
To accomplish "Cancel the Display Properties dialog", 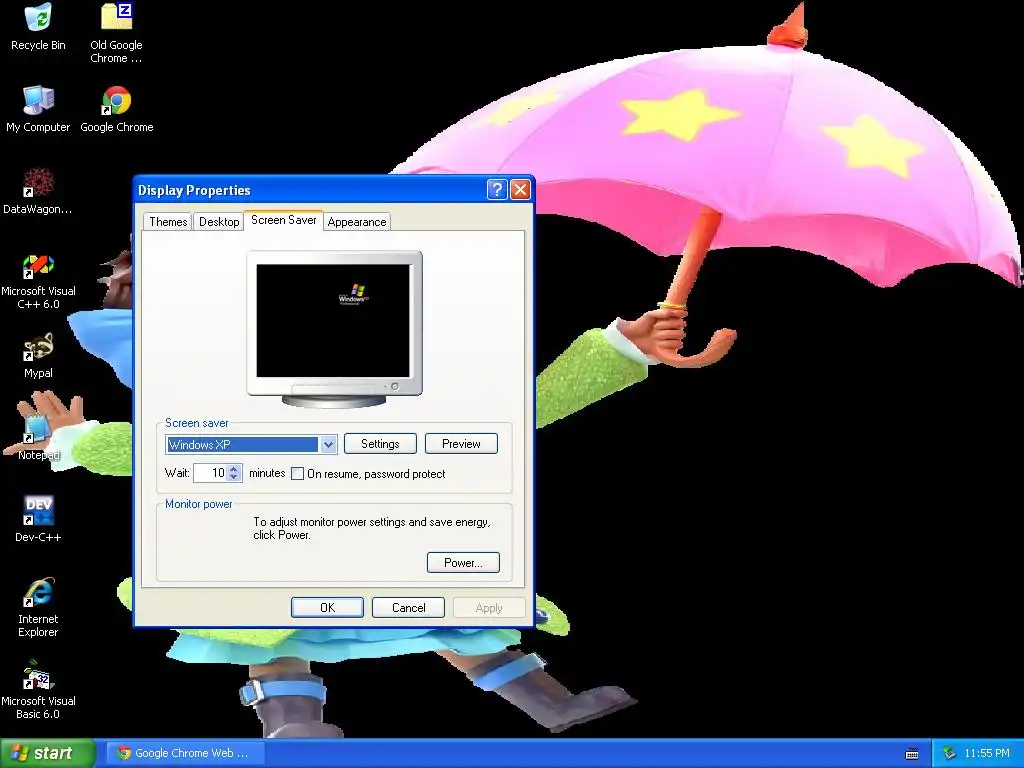I will 408,608.
